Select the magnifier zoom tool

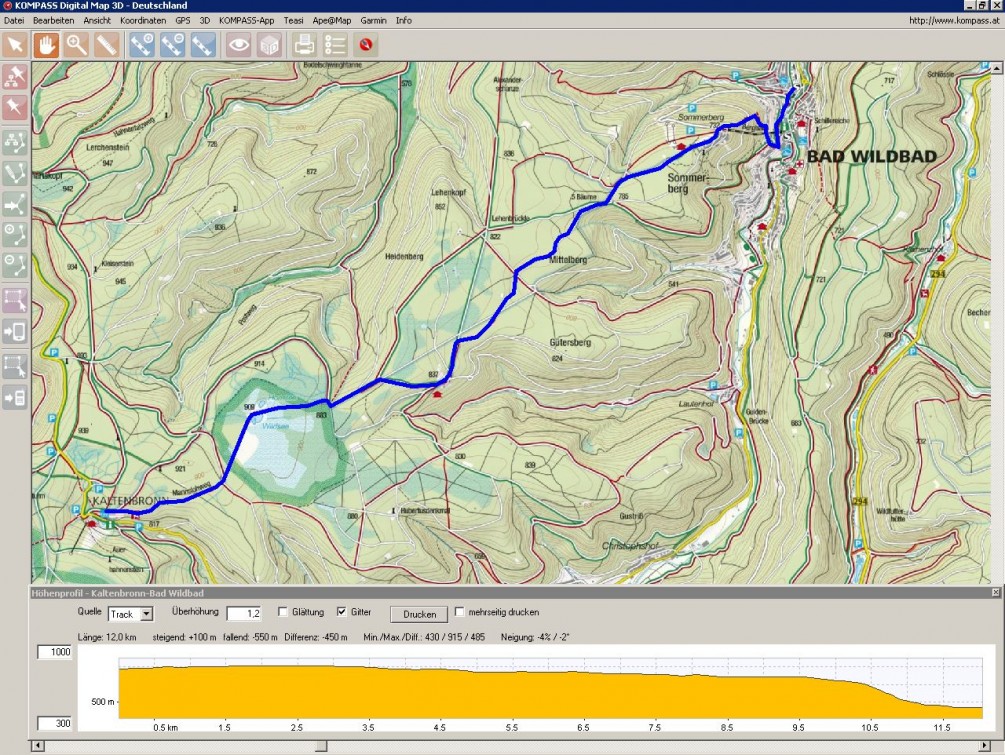point(76,45)
